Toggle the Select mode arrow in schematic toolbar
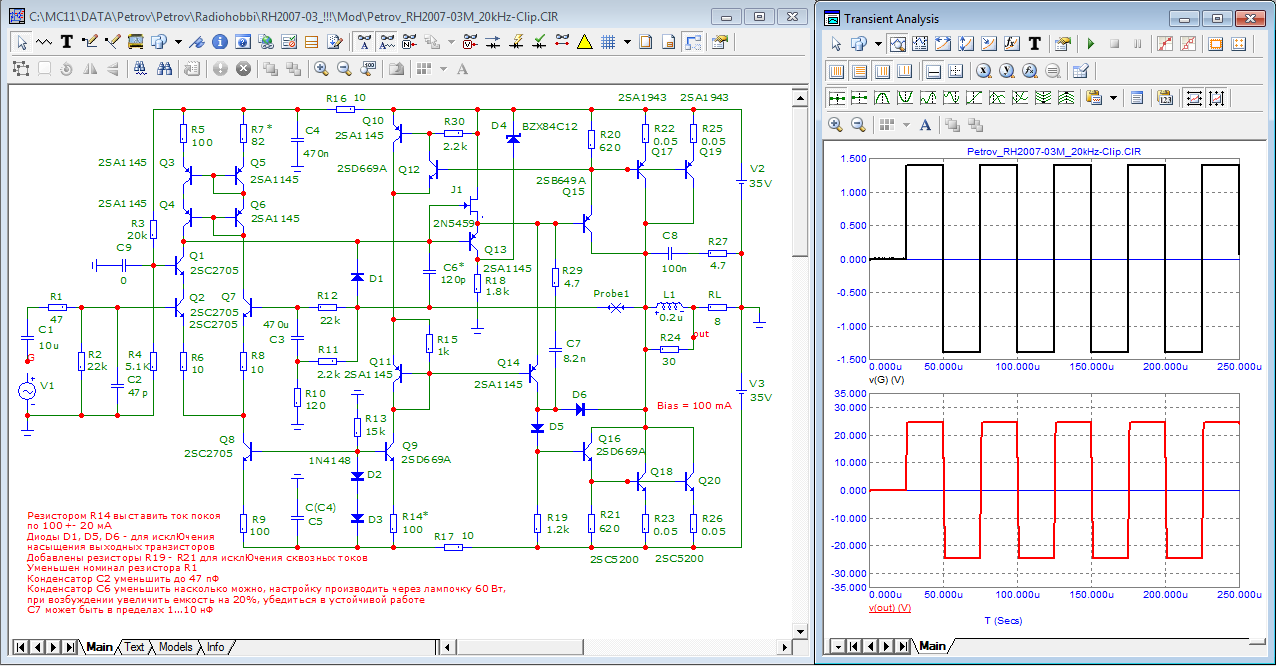This screenshot has width=1276, height=666. coord(22,42)
